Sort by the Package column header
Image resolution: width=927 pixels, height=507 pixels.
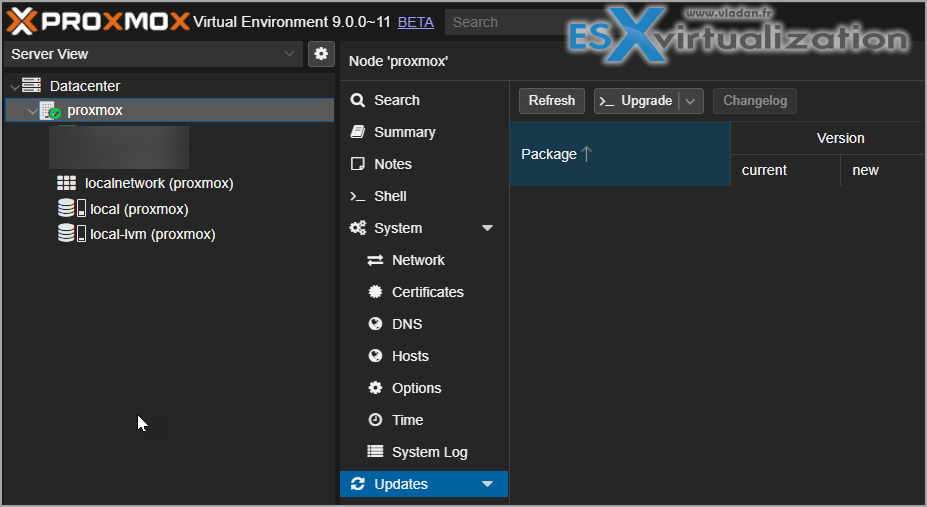[x=620, y=154]
